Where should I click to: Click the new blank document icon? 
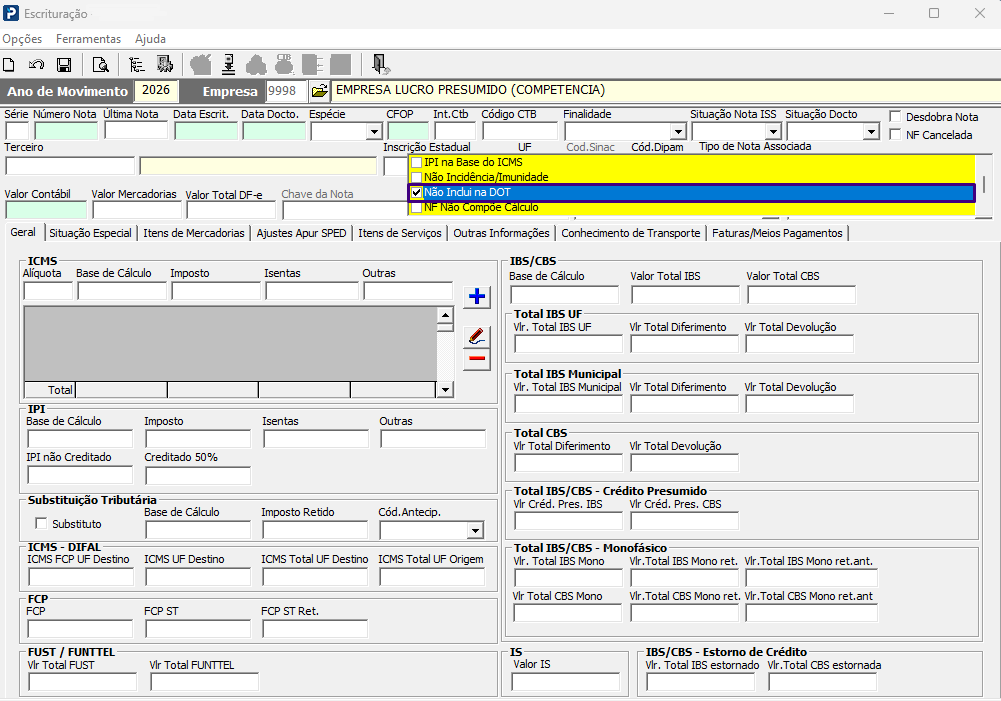point(9,64)
